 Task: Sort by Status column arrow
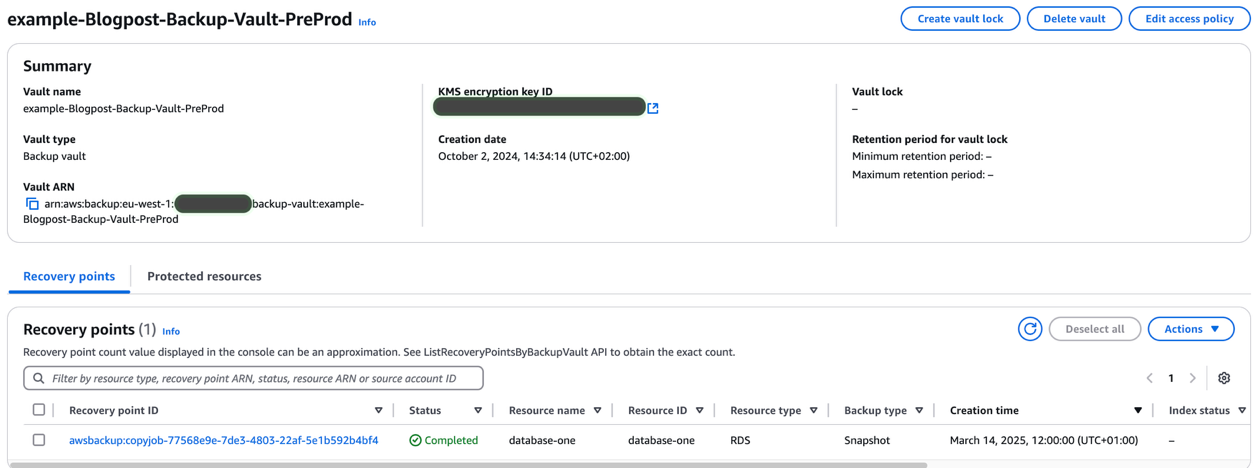(478, 410)
